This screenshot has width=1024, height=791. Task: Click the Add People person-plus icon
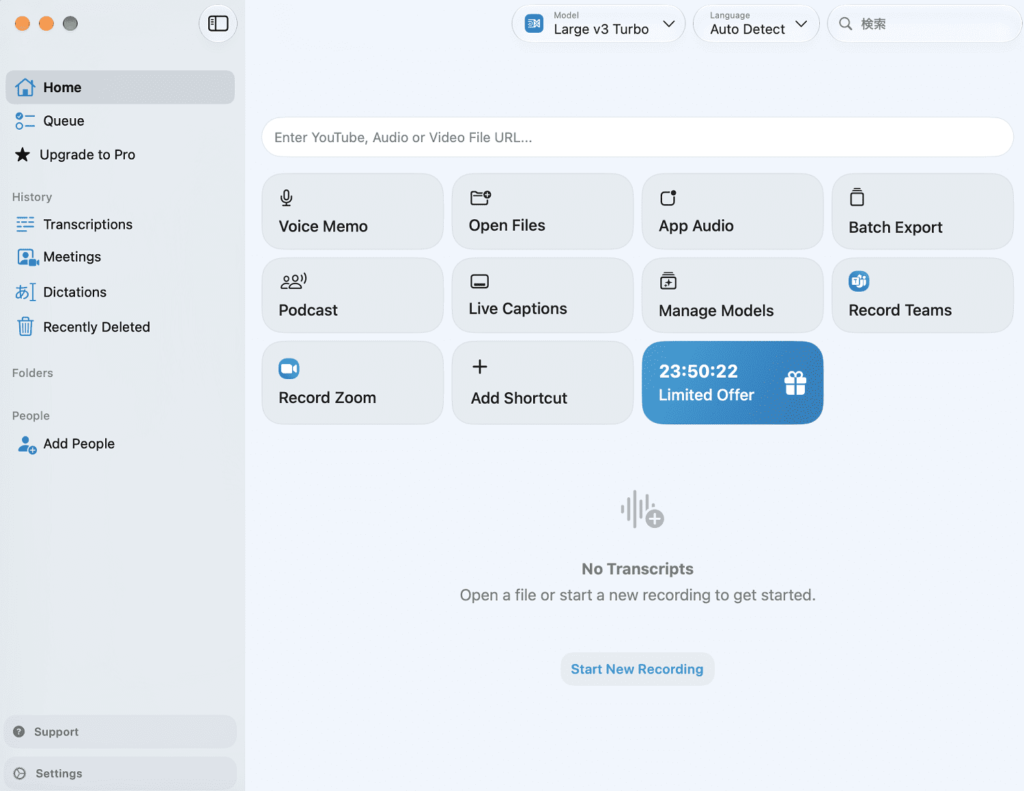[27, 445]
